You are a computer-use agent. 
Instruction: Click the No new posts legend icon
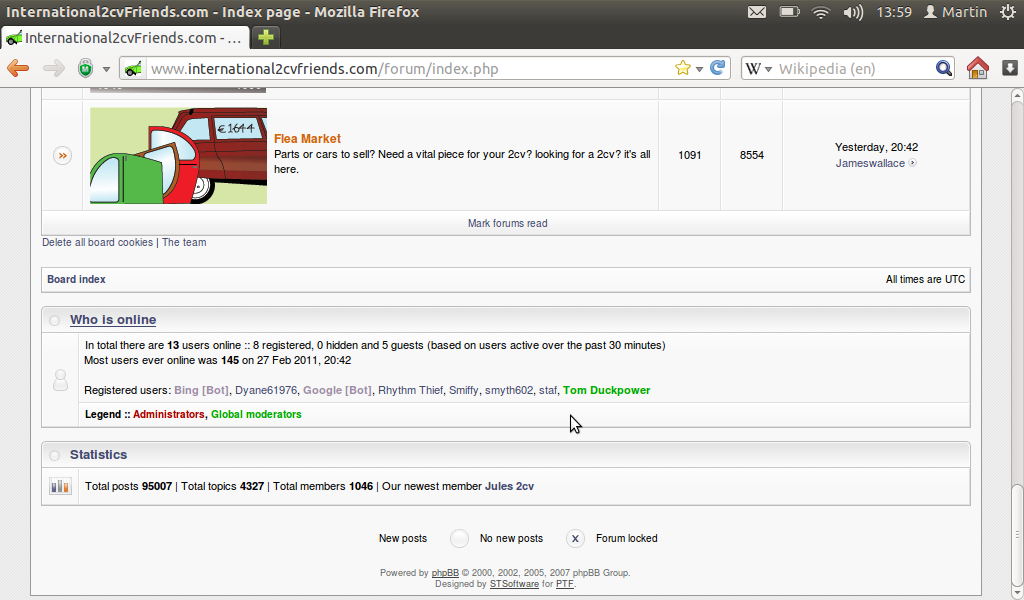coord(460,539)
